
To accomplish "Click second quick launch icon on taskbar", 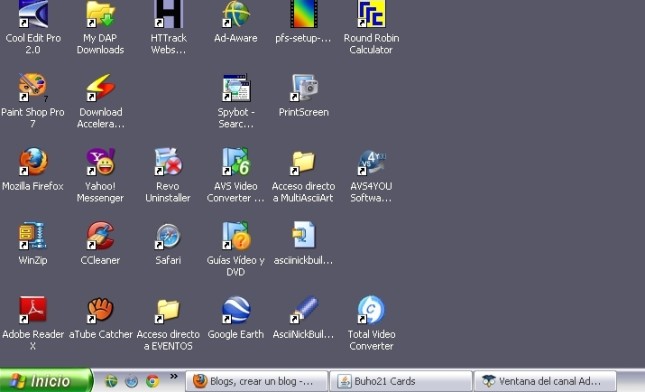I will tap(132, 381).
